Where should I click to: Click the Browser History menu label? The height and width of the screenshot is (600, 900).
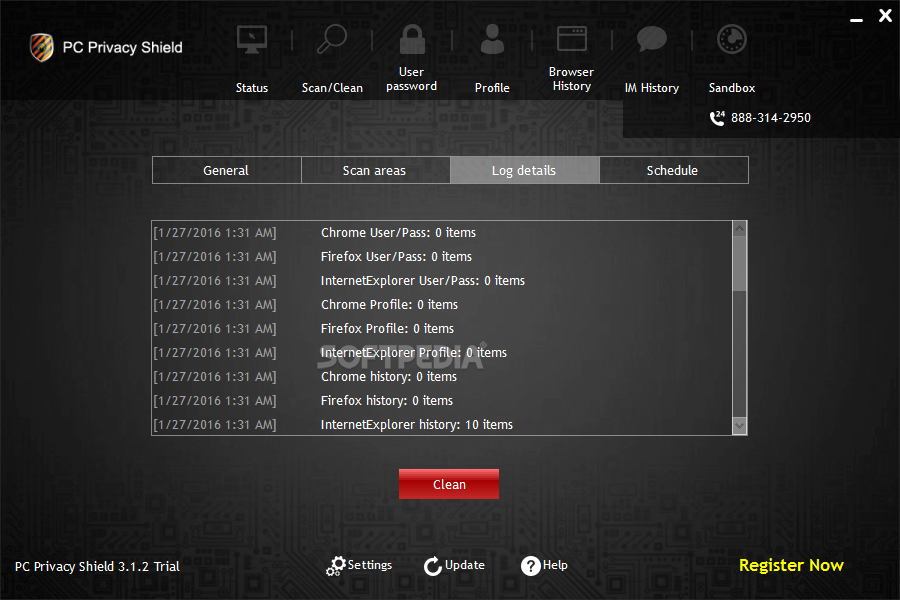(x=571, y=79)
